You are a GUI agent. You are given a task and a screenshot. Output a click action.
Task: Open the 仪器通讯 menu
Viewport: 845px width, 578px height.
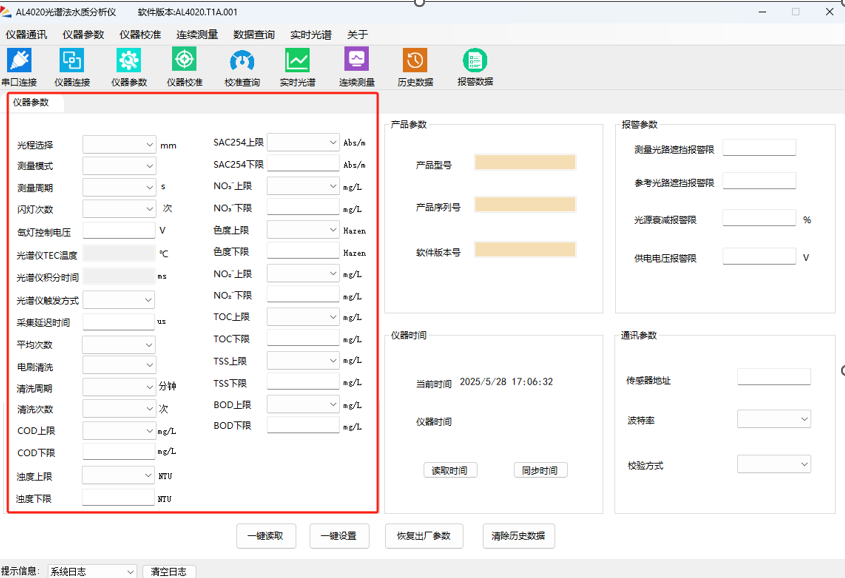pyautogui.click(x=26, y=35)
